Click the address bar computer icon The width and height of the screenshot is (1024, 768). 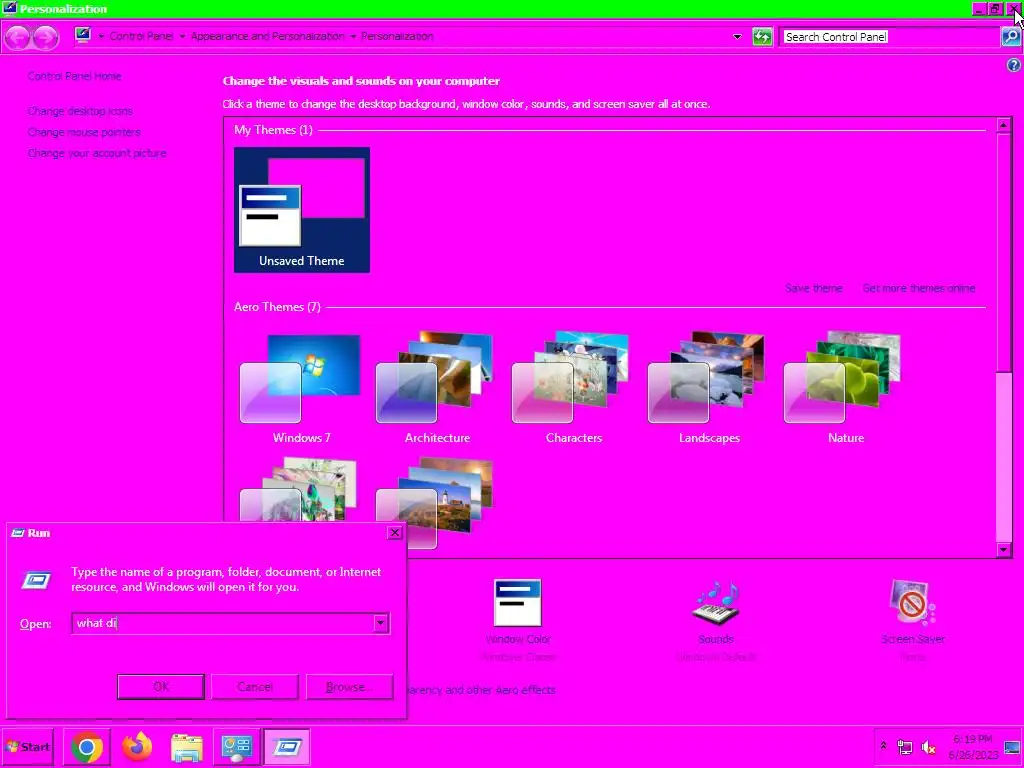(83, 35)
